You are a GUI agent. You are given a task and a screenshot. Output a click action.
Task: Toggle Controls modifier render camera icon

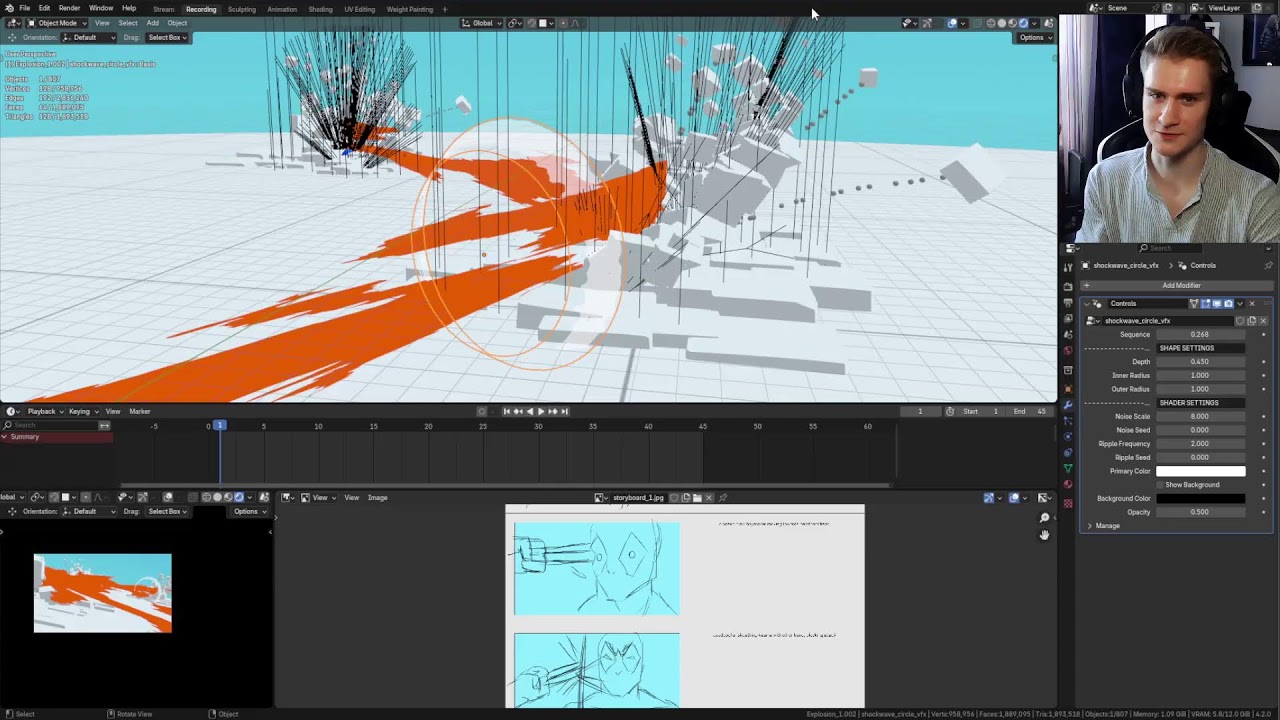pyautogui.click(x=1228, y=303)
